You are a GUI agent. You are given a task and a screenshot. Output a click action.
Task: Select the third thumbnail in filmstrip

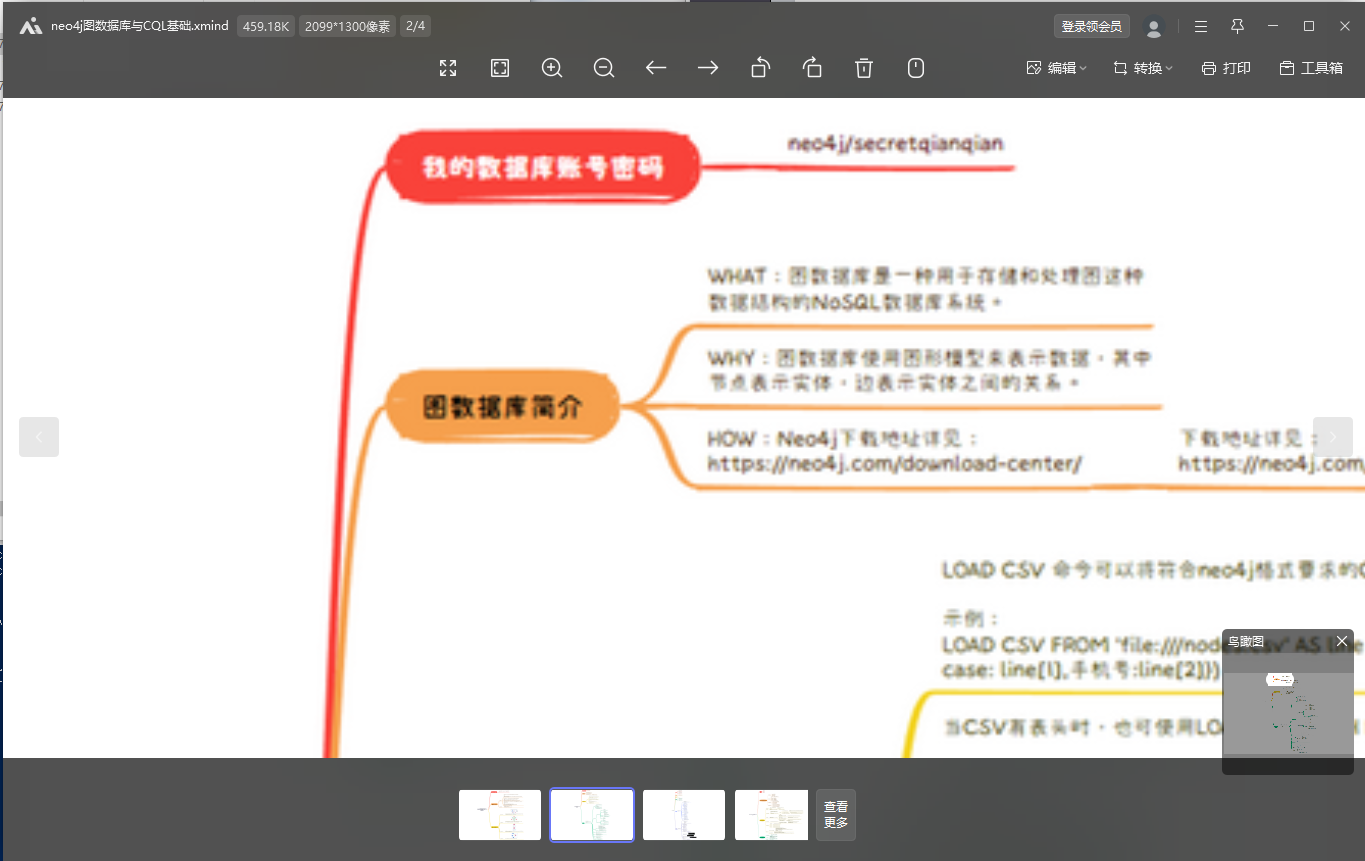coord(684,815)
